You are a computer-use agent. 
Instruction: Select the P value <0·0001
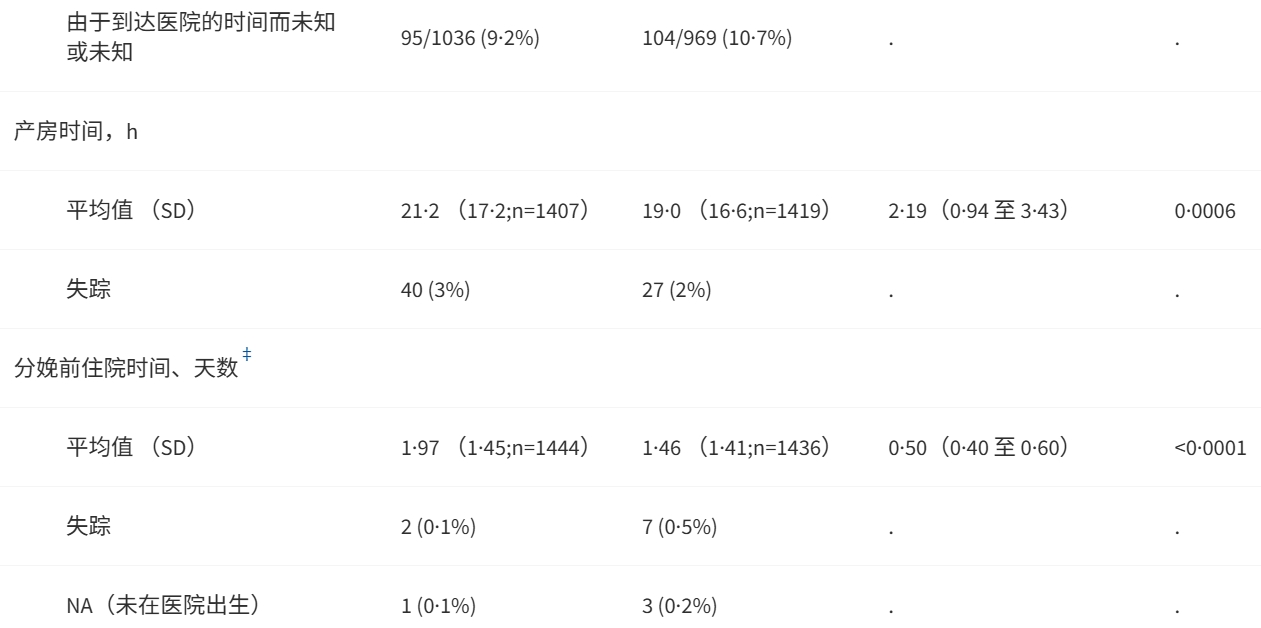[1211, 449]
